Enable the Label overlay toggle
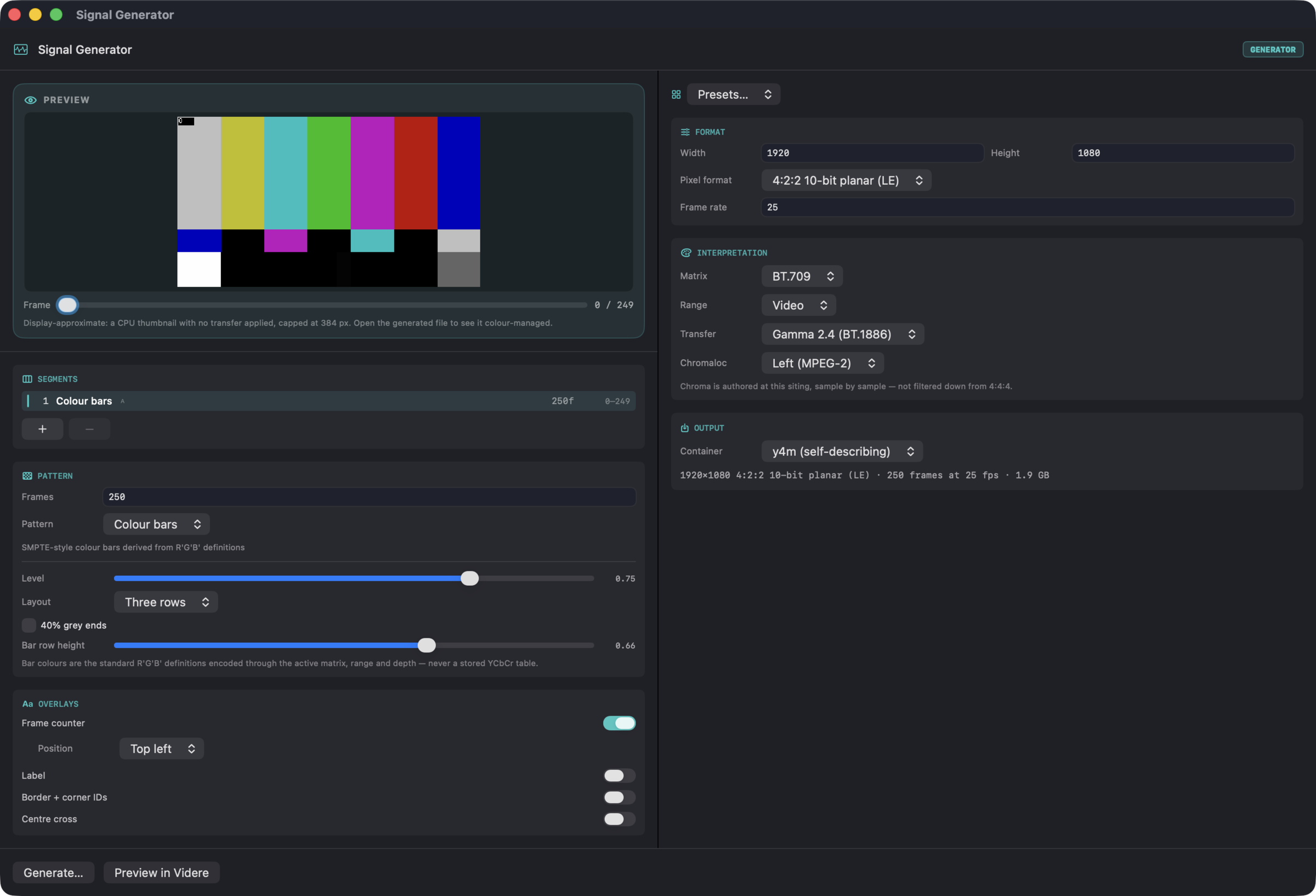 pyautogui.click(x=619, y=776)
